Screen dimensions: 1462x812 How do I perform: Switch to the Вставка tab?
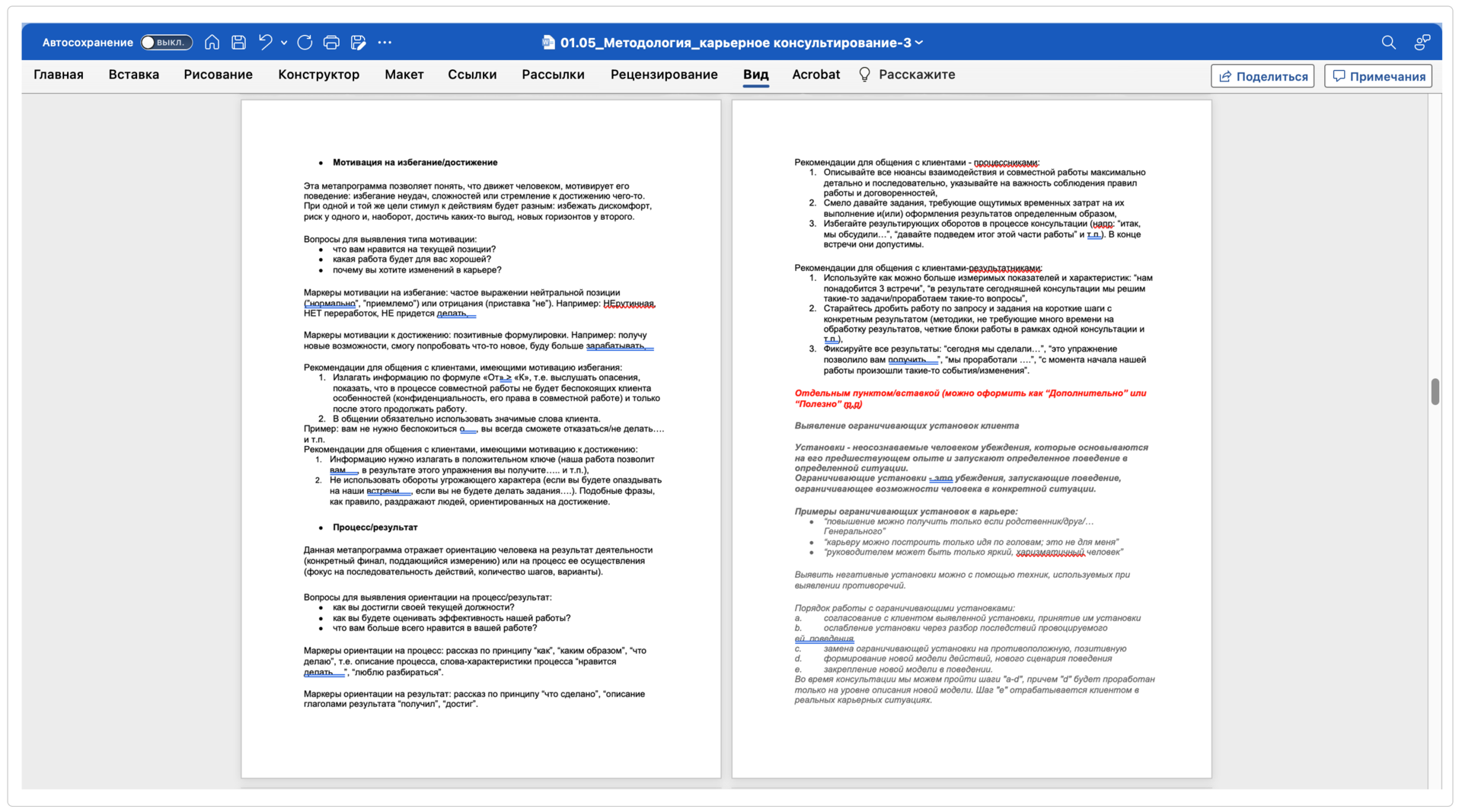[x=134, y=75]
